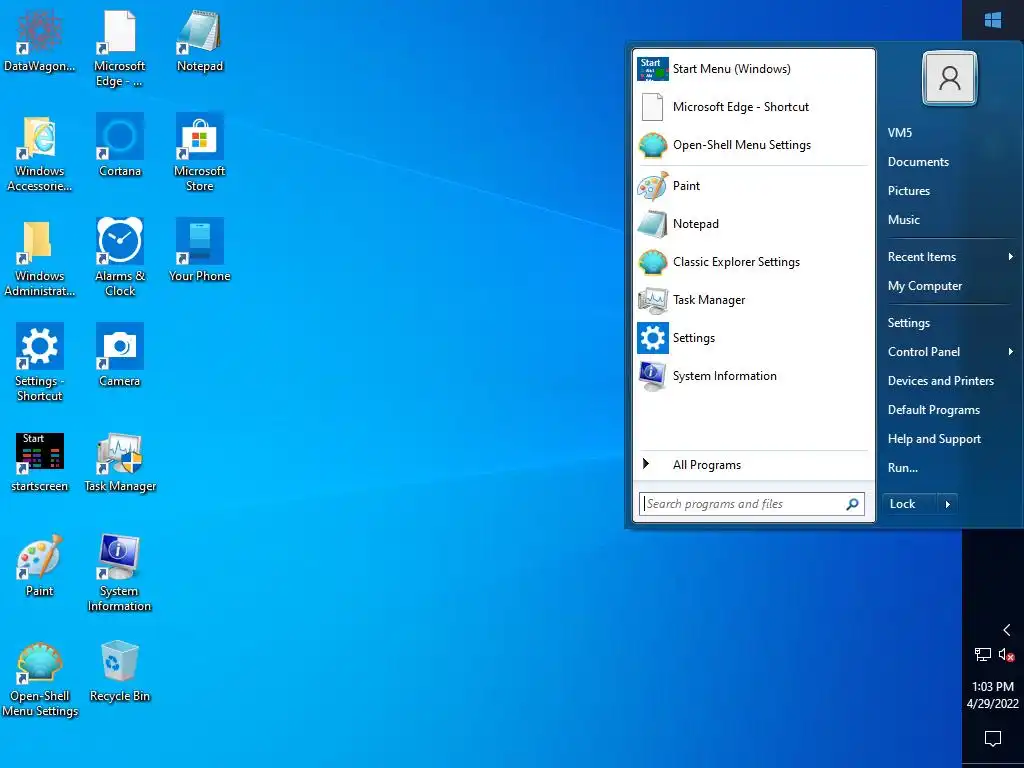The height and width of the screenshot is (768, 1024).
Task: Open Documents in the start menu
Action: 918,162
